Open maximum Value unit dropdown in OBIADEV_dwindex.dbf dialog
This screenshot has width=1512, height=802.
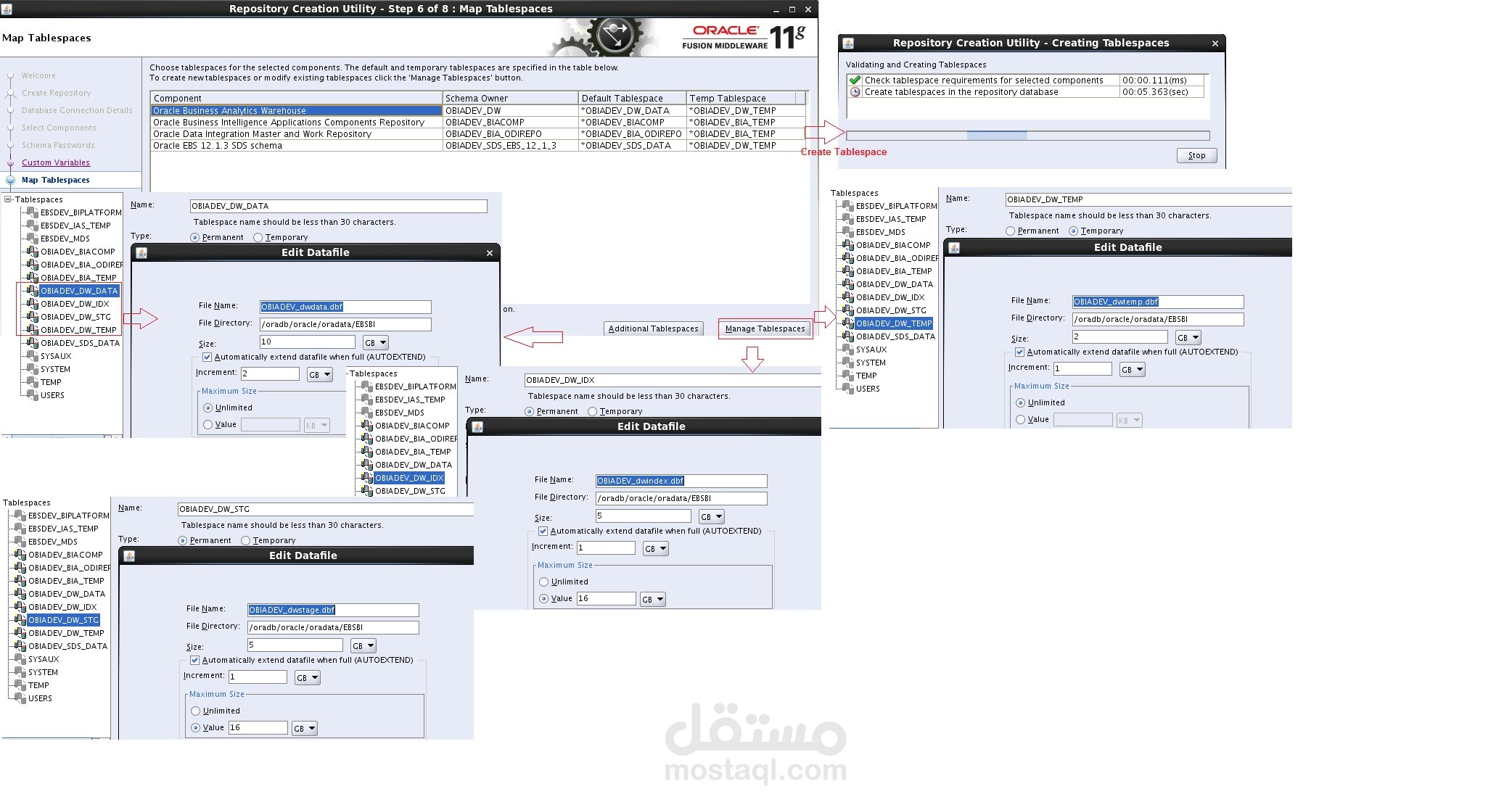tap(653, 600)
